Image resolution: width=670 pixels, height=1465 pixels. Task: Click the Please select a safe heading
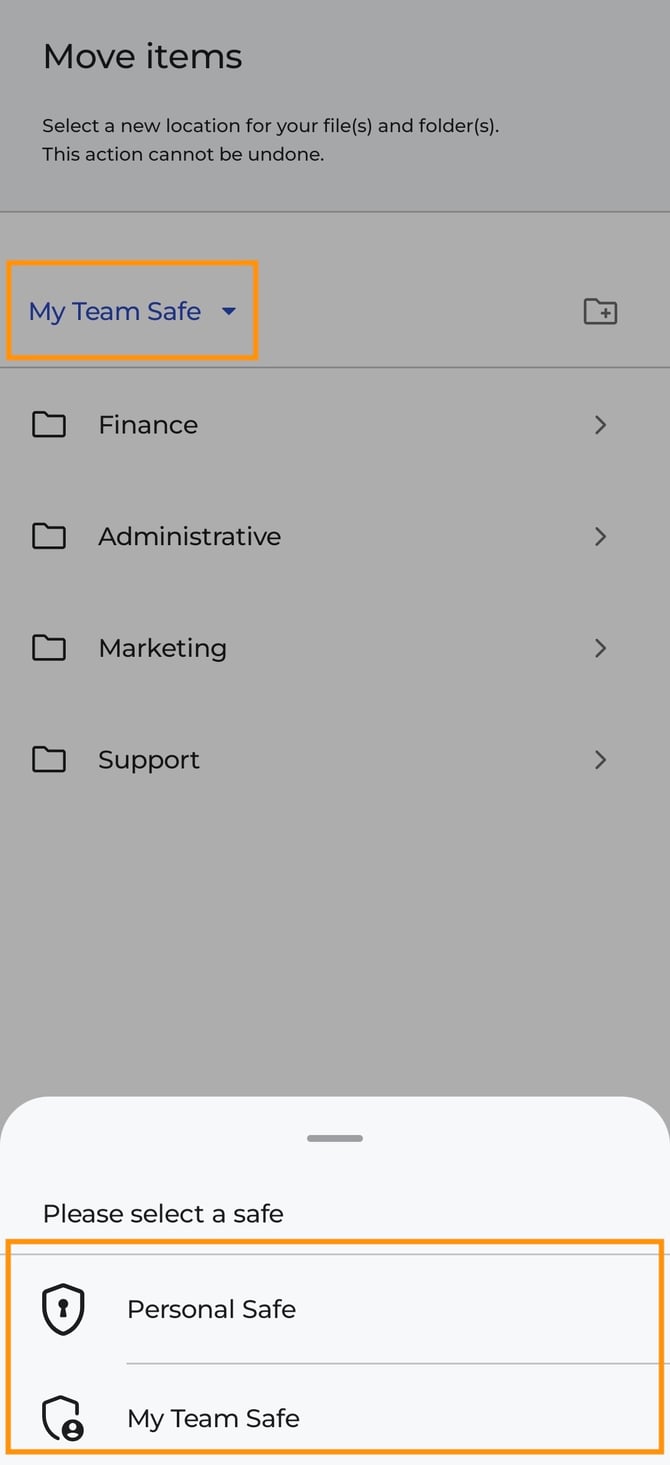[163, 1213]
